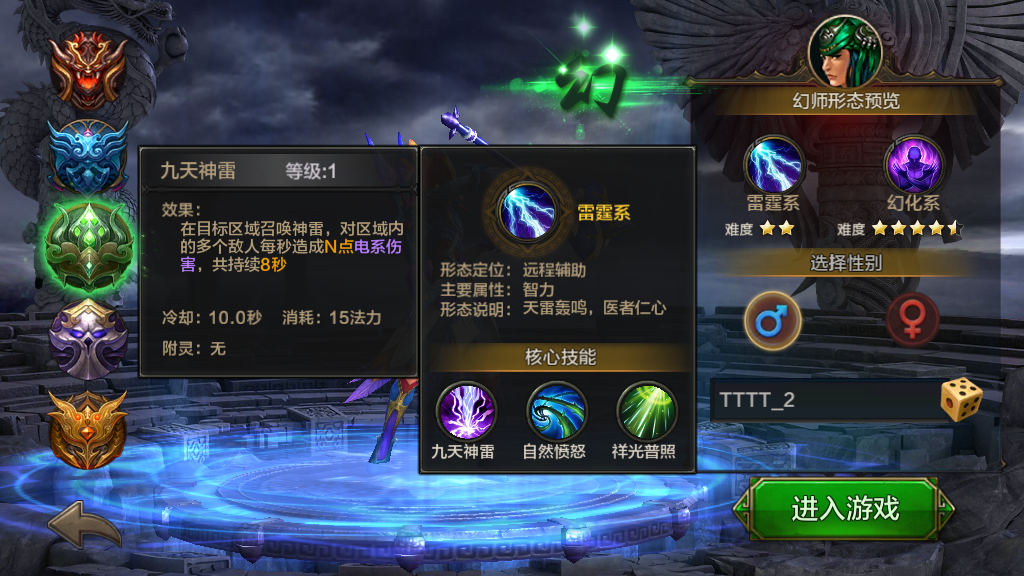
Task: Click the character name field TTTT_2
Action: [x=825, y=400]
